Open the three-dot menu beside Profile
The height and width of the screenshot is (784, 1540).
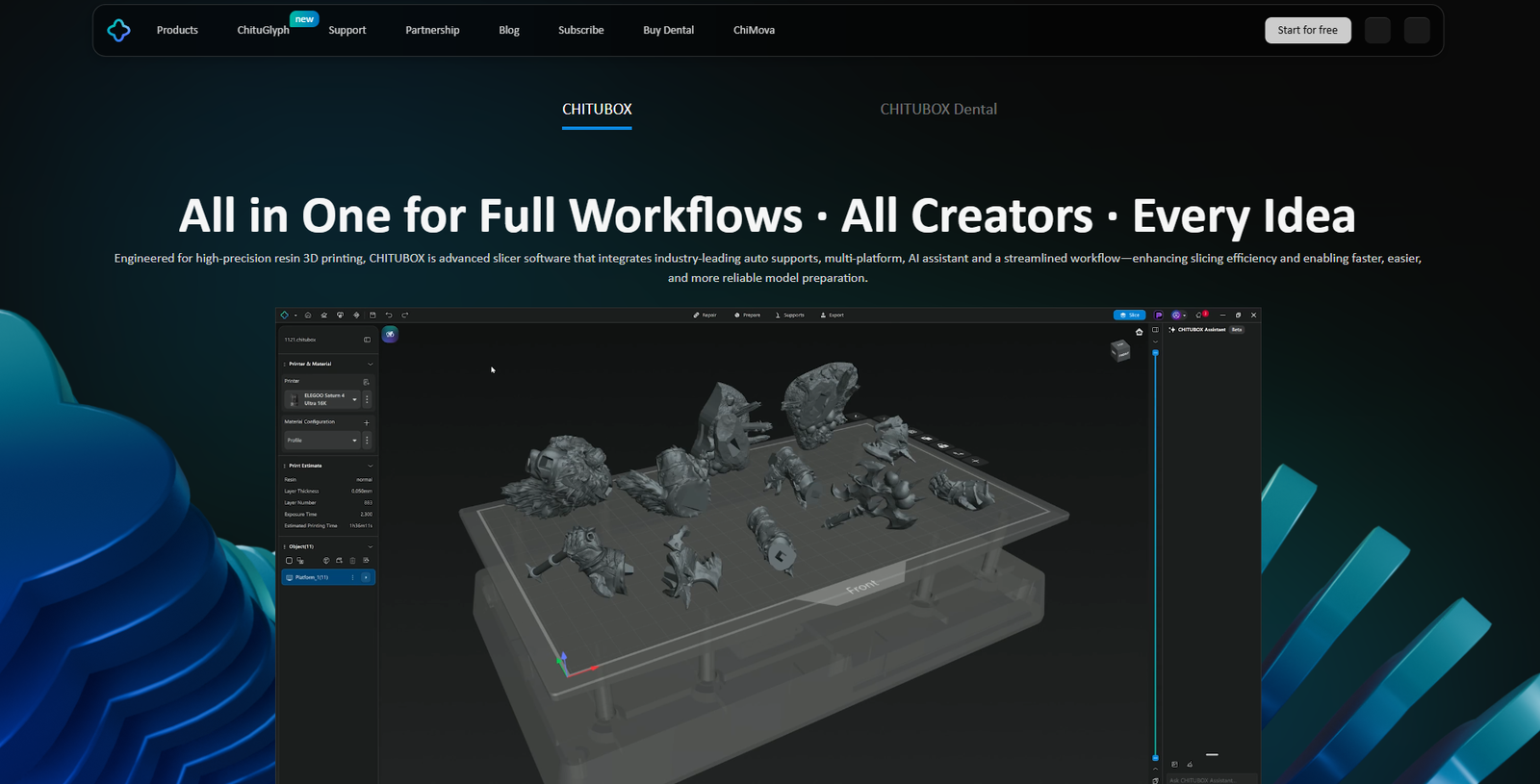(x=367, y=440)
